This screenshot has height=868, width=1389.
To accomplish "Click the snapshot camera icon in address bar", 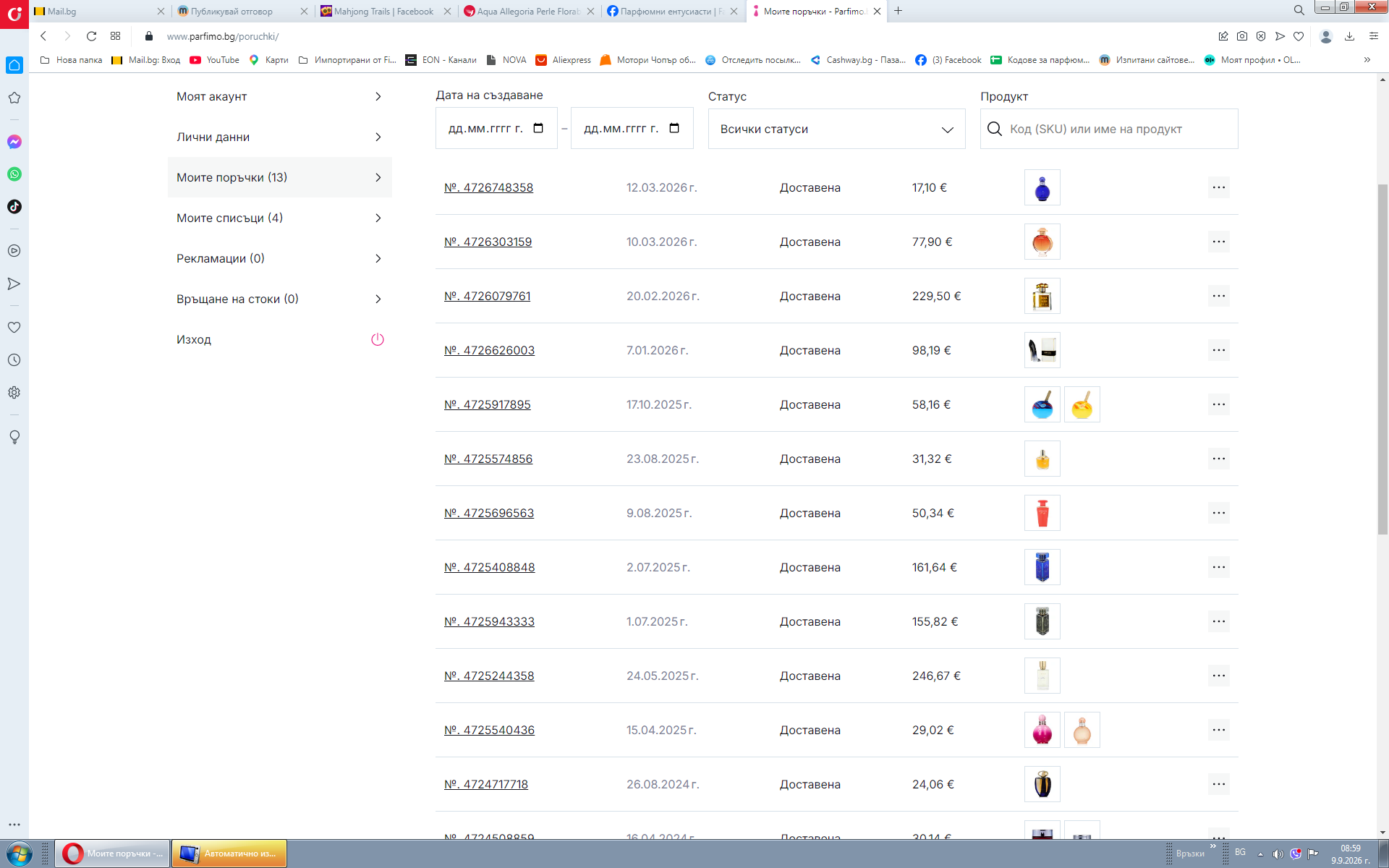I will tap(1242, 36).
